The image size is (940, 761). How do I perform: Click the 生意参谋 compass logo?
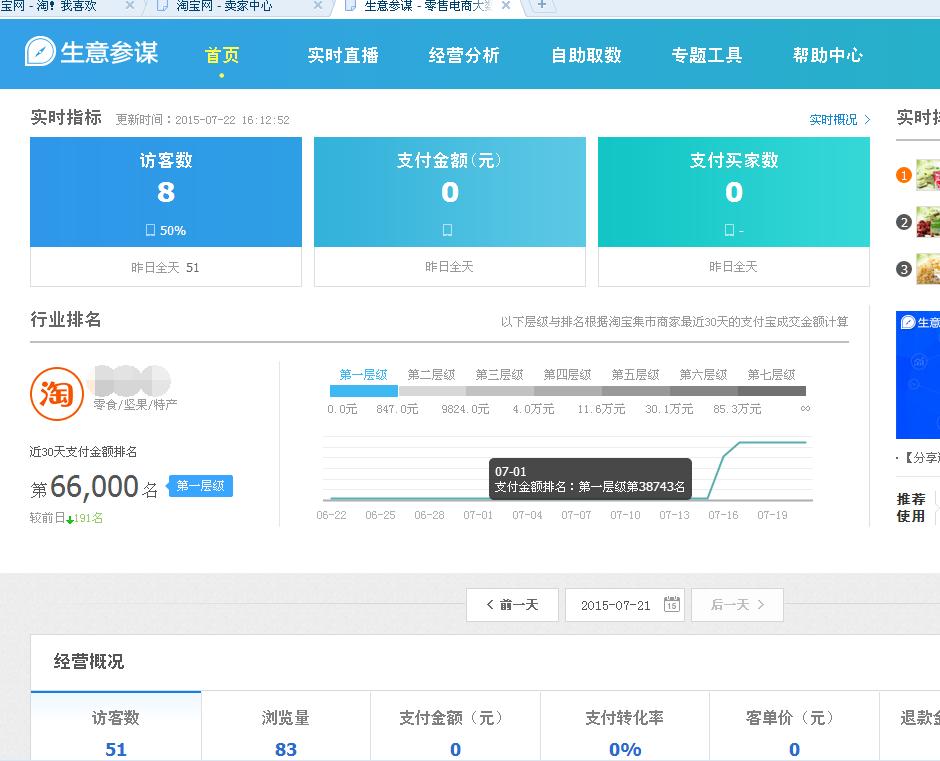pyautogui.click(x=40, y=54)
